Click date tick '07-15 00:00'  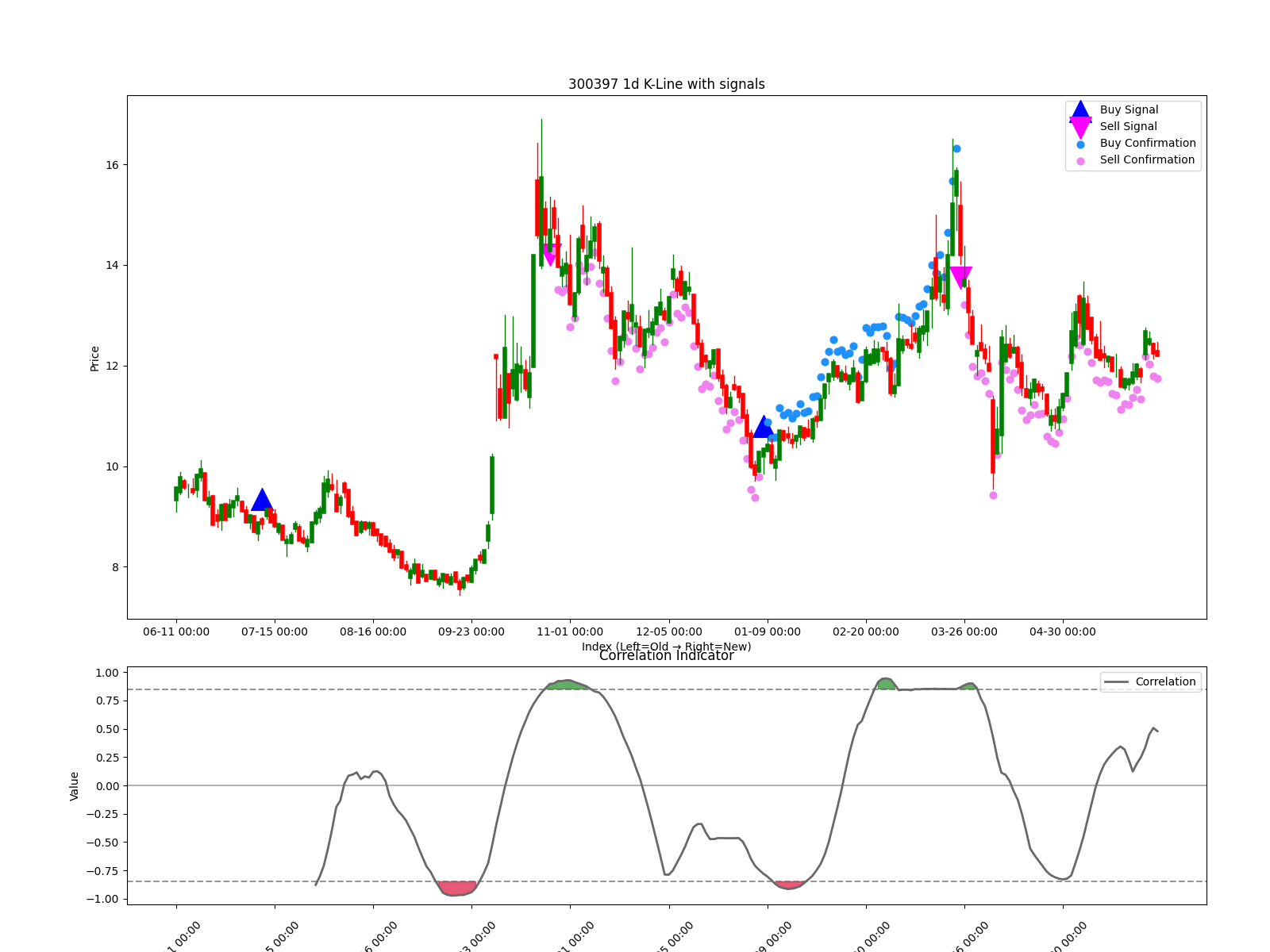[275, 632]
